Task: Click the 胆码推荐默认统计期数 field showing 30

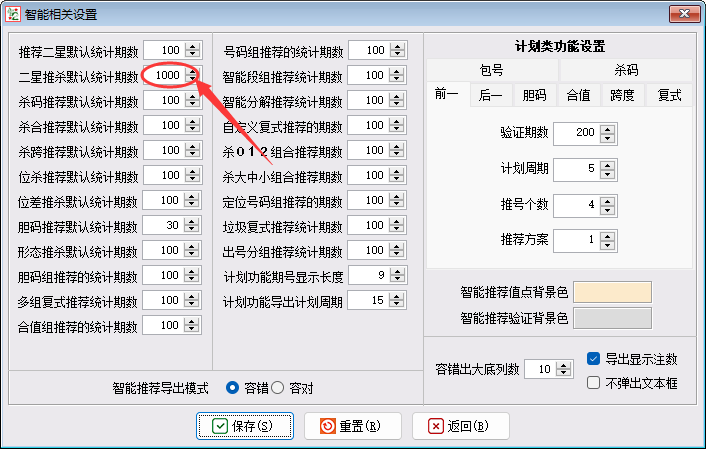Action: pyautogui.click(x=163, y=226)
